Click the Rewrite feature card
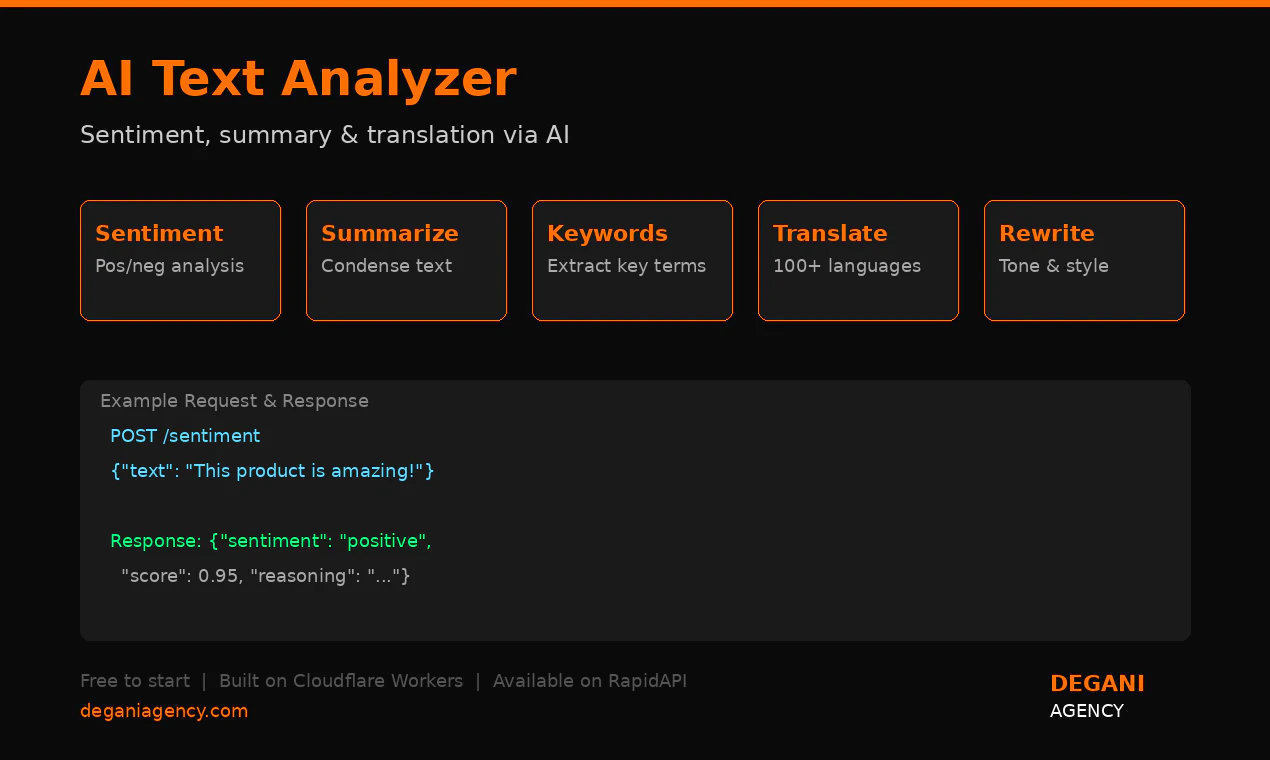This screenshot has width=1270, height=760. pyautogui.click(x=1084, y=260)
